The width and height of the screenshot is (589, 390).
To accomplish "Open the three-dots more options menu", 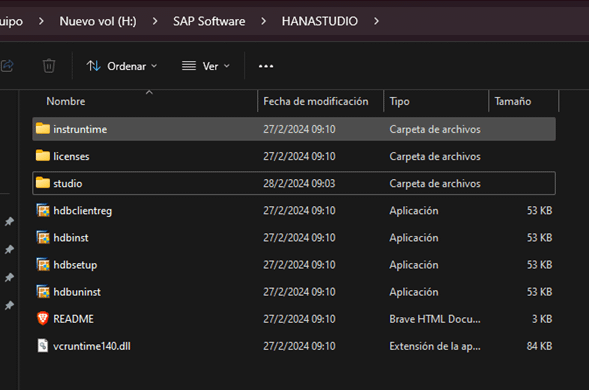I will click(x=266, y=66).
